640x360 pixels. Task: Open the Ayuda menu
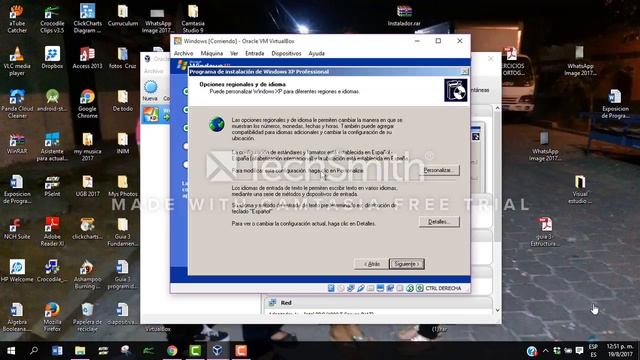click(316, 53)
